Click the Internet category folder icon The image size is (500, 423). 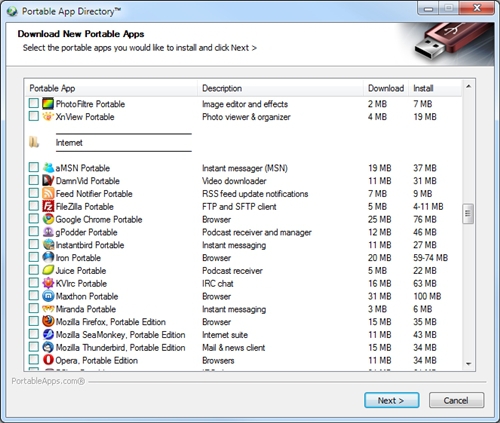34,142
